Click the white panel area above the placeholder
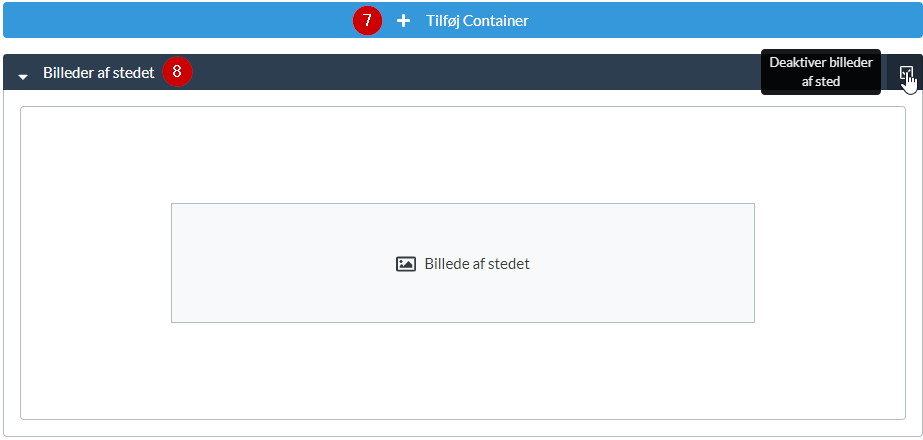This screenshot has height=440, width=923. click(x=462, y=155)
